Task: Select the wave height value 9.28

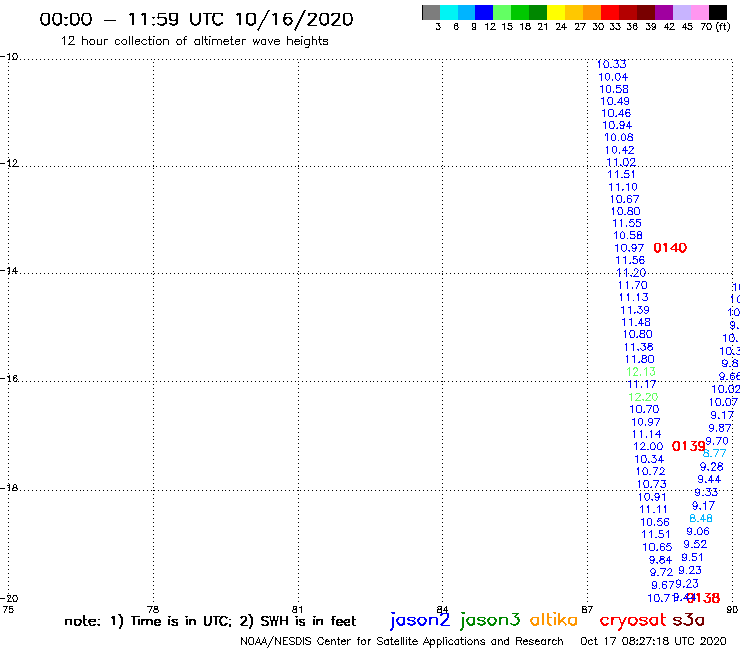Action: pyautogui.click(x=711, y=467)
